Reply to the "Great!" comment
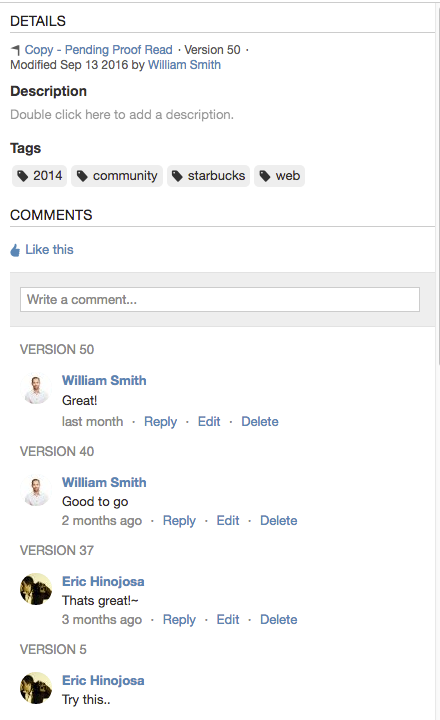Image resolution: width=440 pixels, height=720 pixels. click(160, 422)
